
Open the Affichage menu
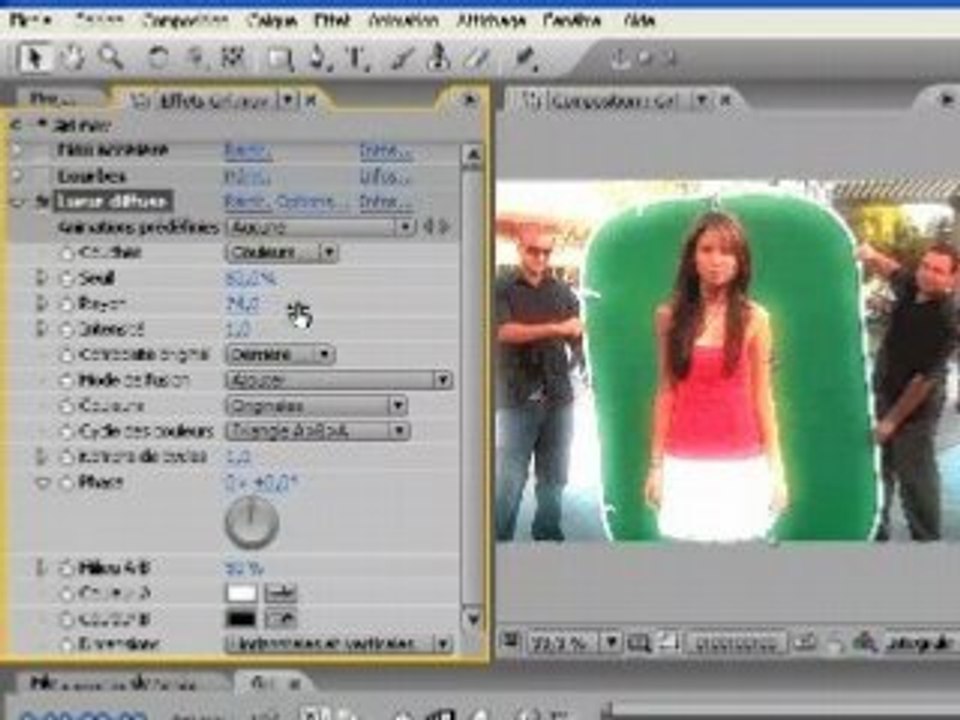tap(492, 20)
